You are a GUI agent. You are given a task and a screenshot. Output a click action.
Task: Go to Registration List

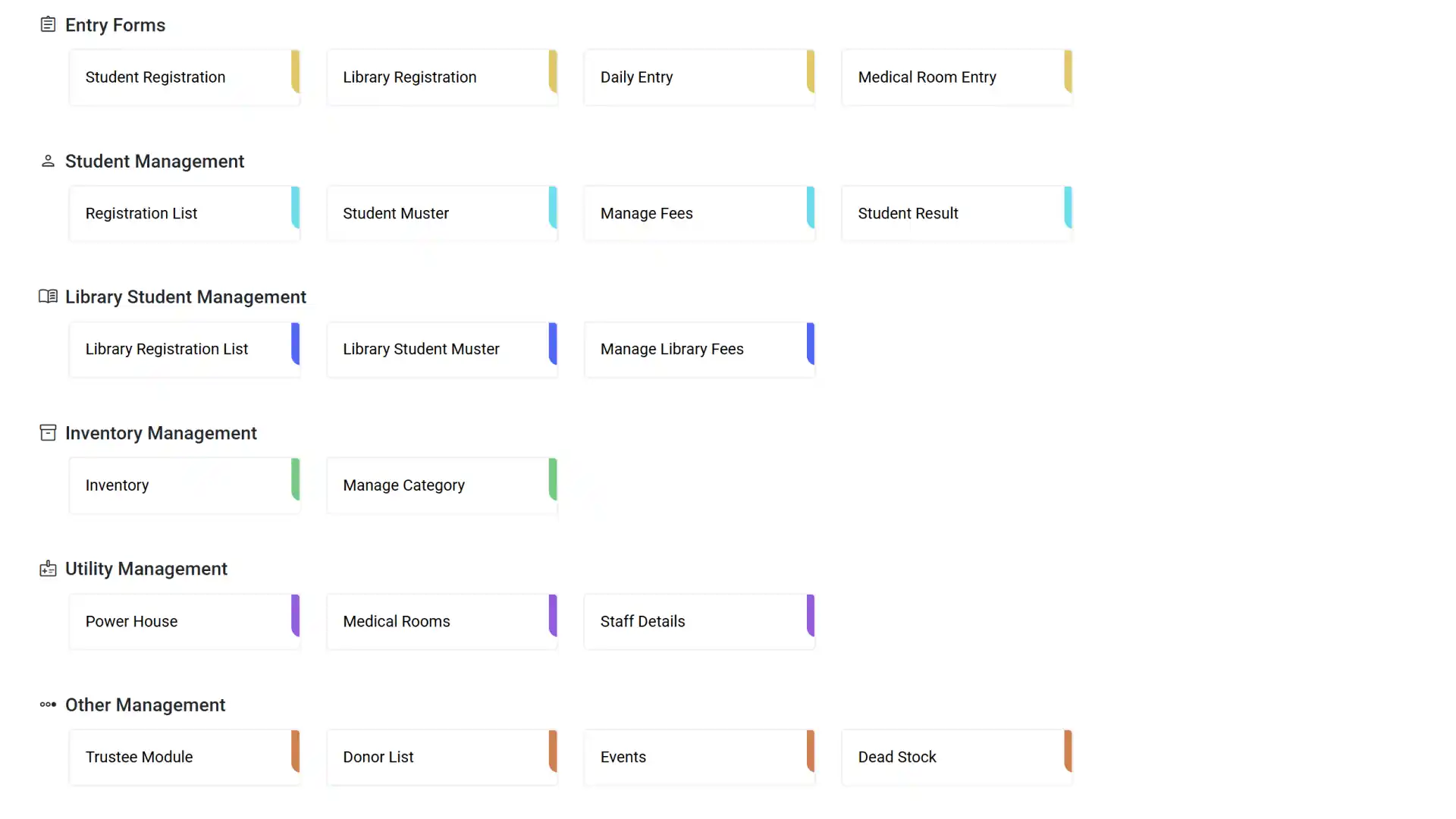point(184,214)
